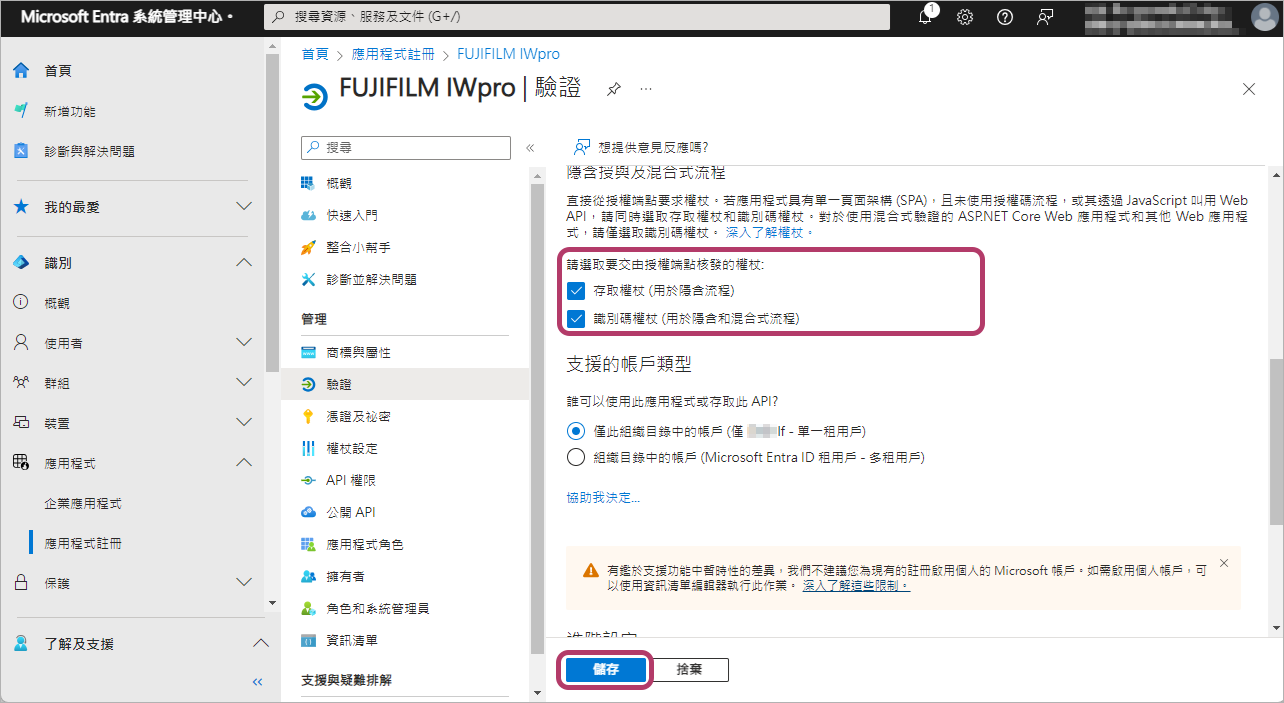Click the 群組 people icon
The height and width of the screenshot is (703, 1284).
[21, 383]
